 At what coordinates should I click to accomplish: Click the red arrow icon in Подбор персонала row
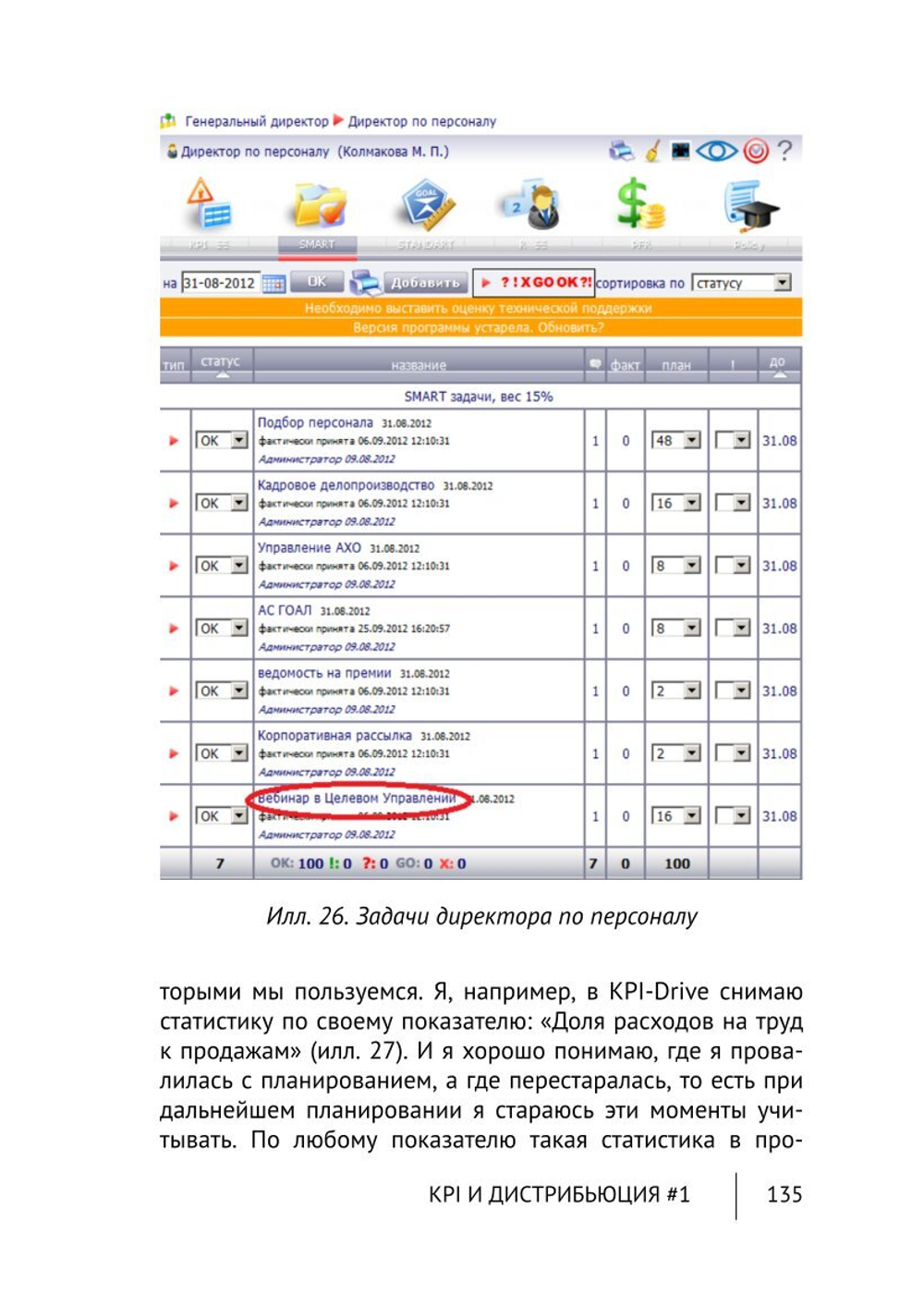(x=174, y=441)
